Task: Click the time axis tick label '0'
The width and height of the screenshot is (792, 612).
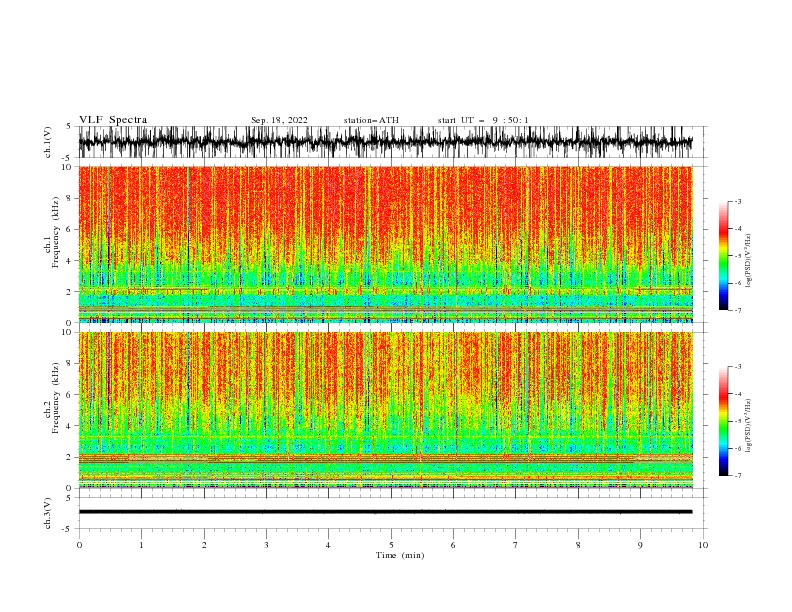Action: click(x=79, y=545)
